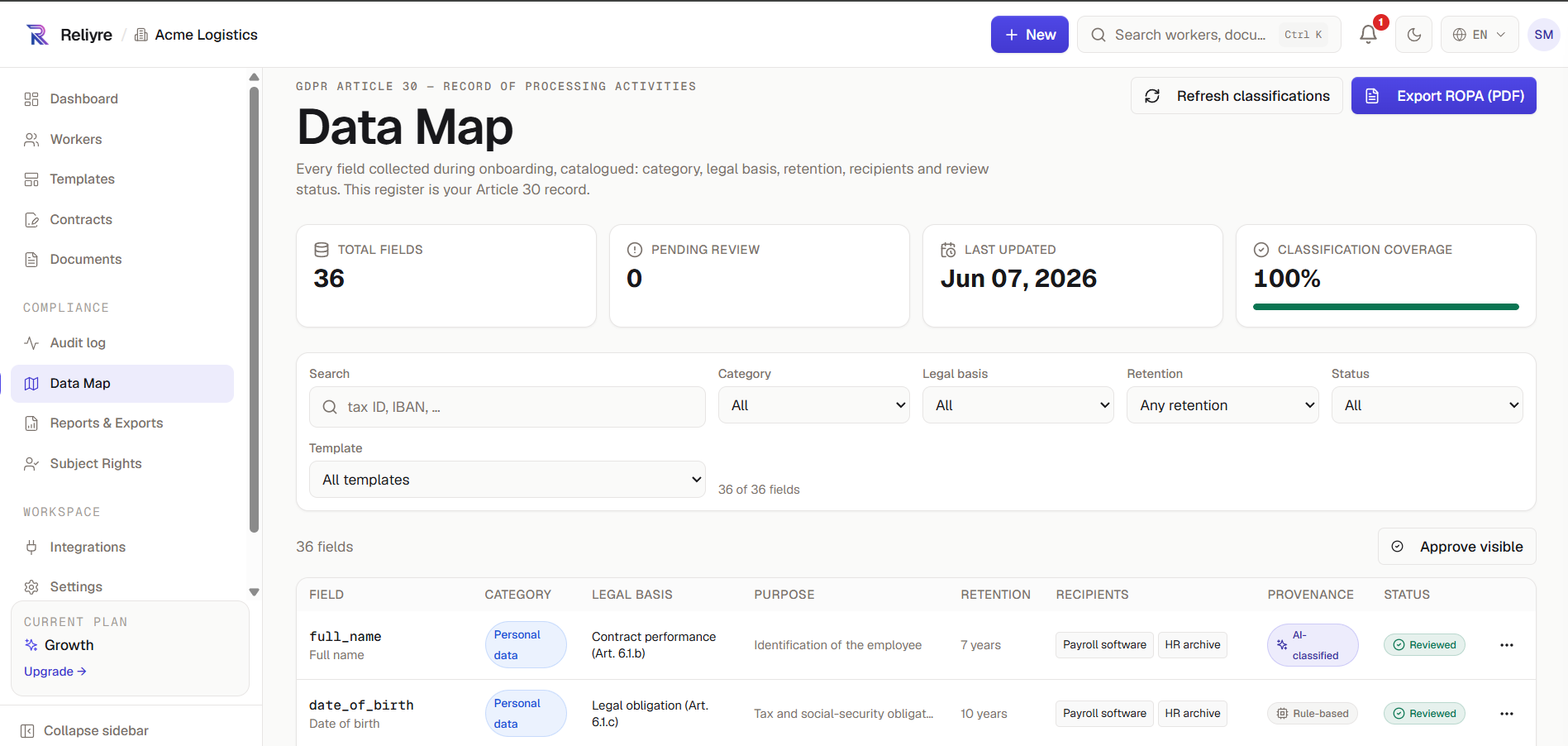
Task: Export ROPA as PDF
Action: point(1443,96)
